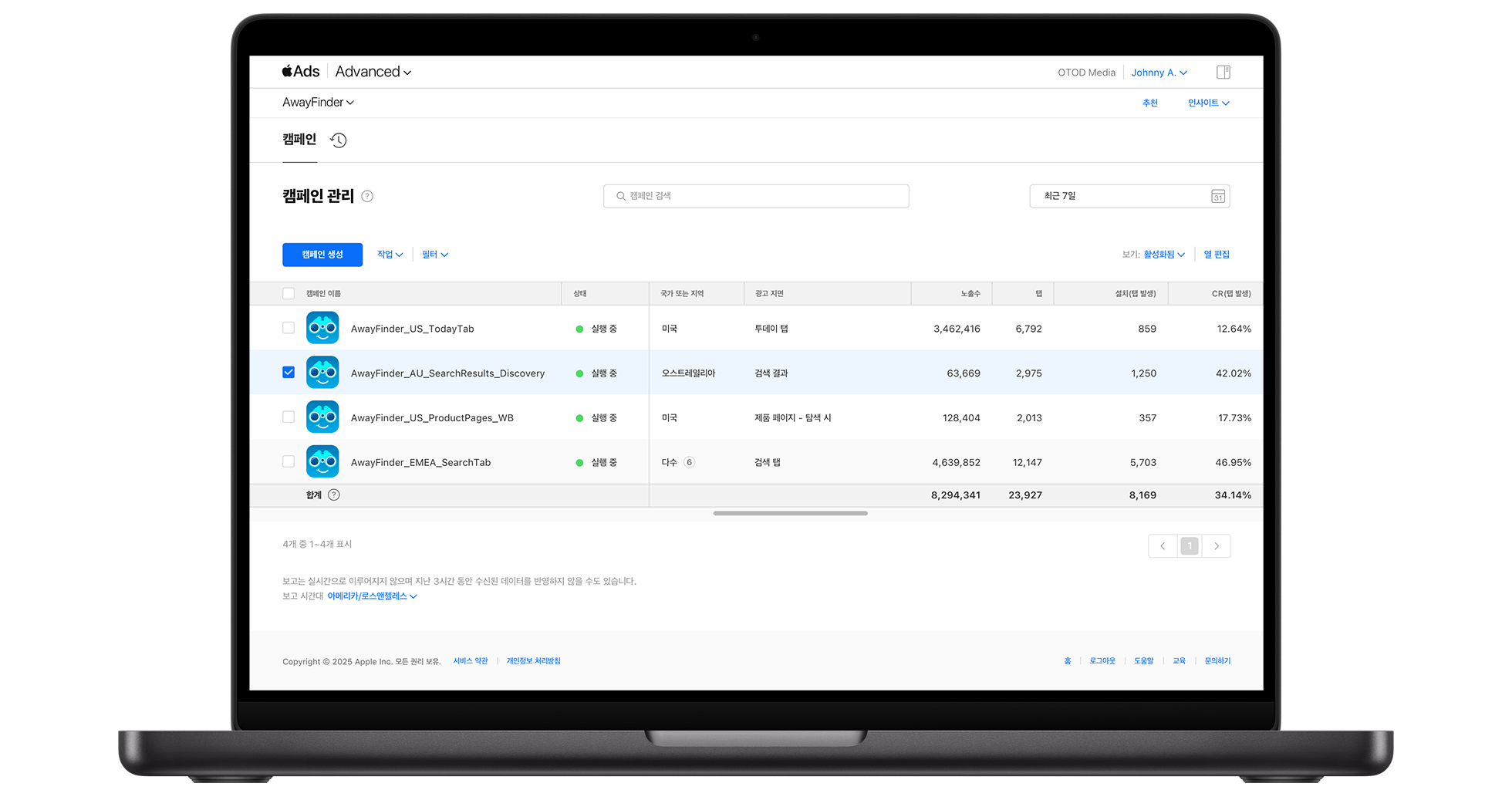The height and width of the screenshot is (790, 1512).
Task: Click the help icon next to 캠페인 관리
Action: point(367,196)
